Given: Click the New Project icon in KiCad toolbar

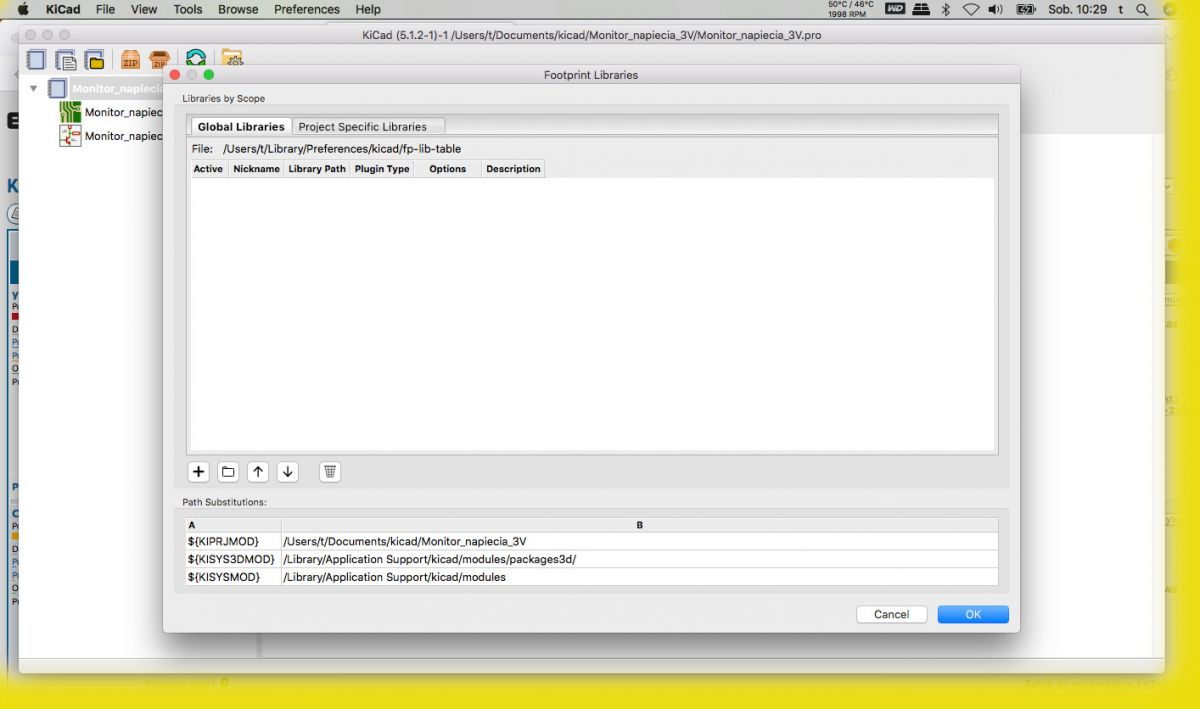Looking at the screenshot, I should pyautogui.click(x=36, y=60).
